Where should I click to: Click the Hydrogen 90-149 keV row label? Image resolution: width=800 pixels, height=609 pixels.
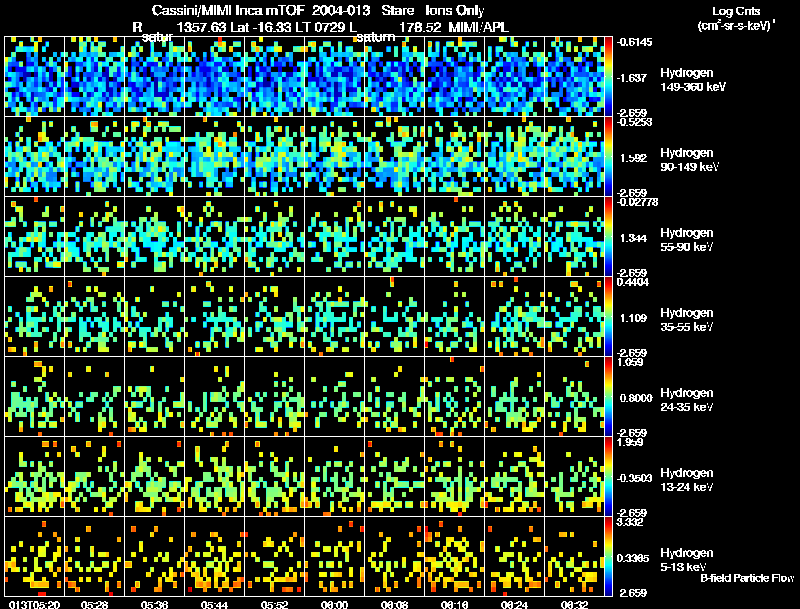(690, 160)
